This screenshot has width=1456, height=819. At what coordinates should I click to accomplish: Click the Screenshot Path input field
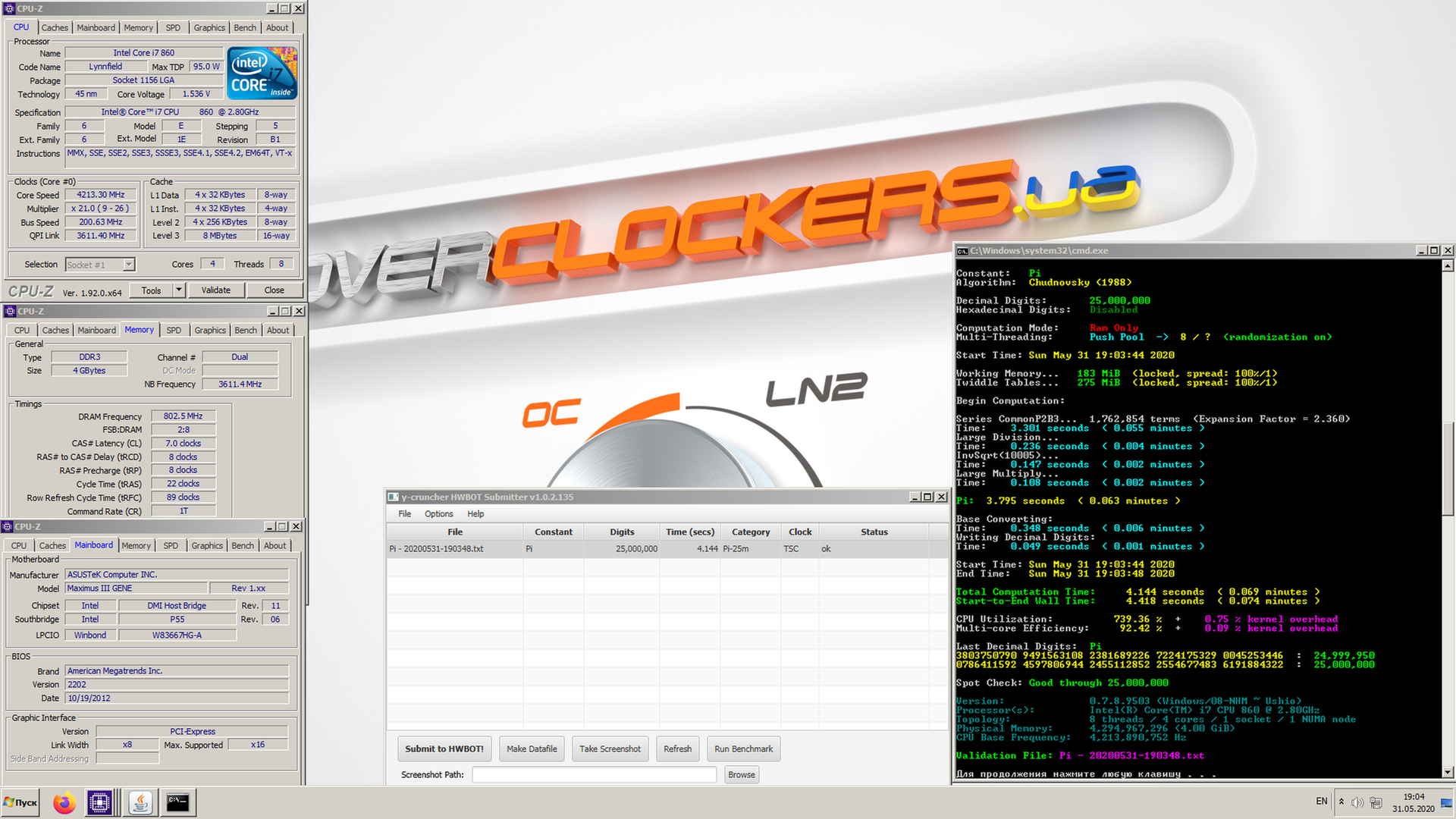click(x=594, y=774)
